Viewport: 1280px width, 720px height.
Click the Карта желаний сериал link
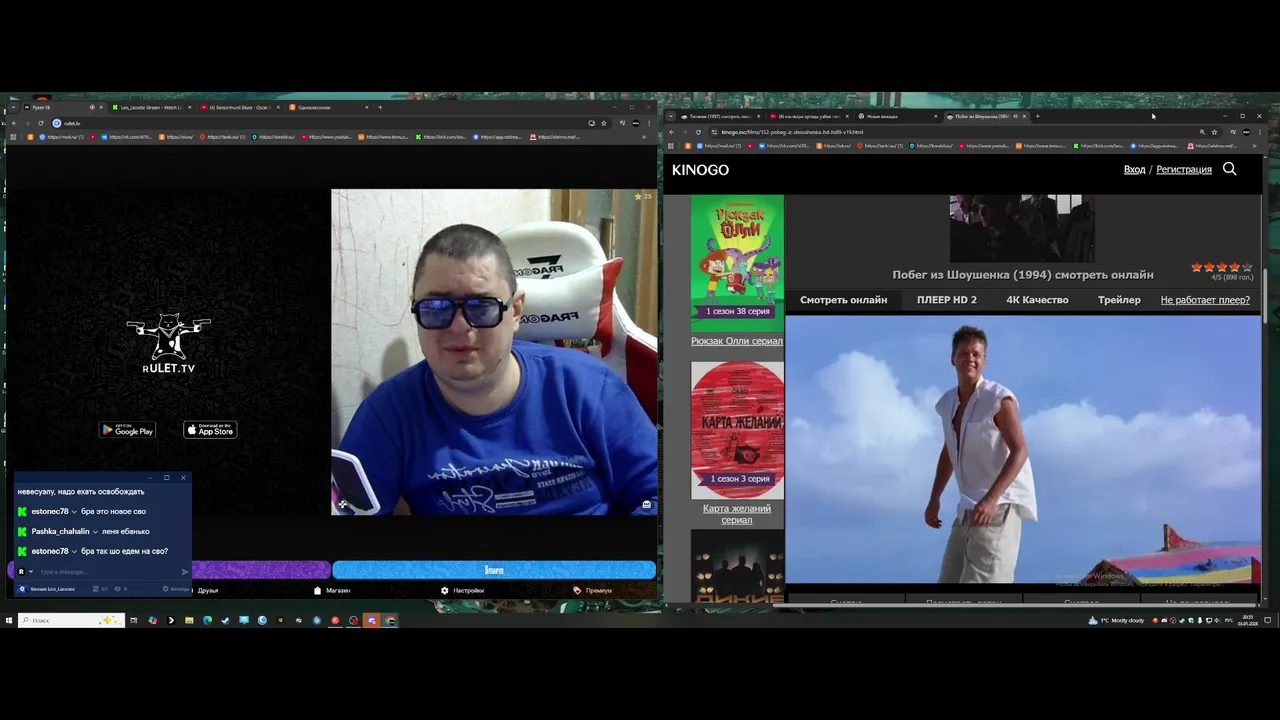[x=737, y=514]
